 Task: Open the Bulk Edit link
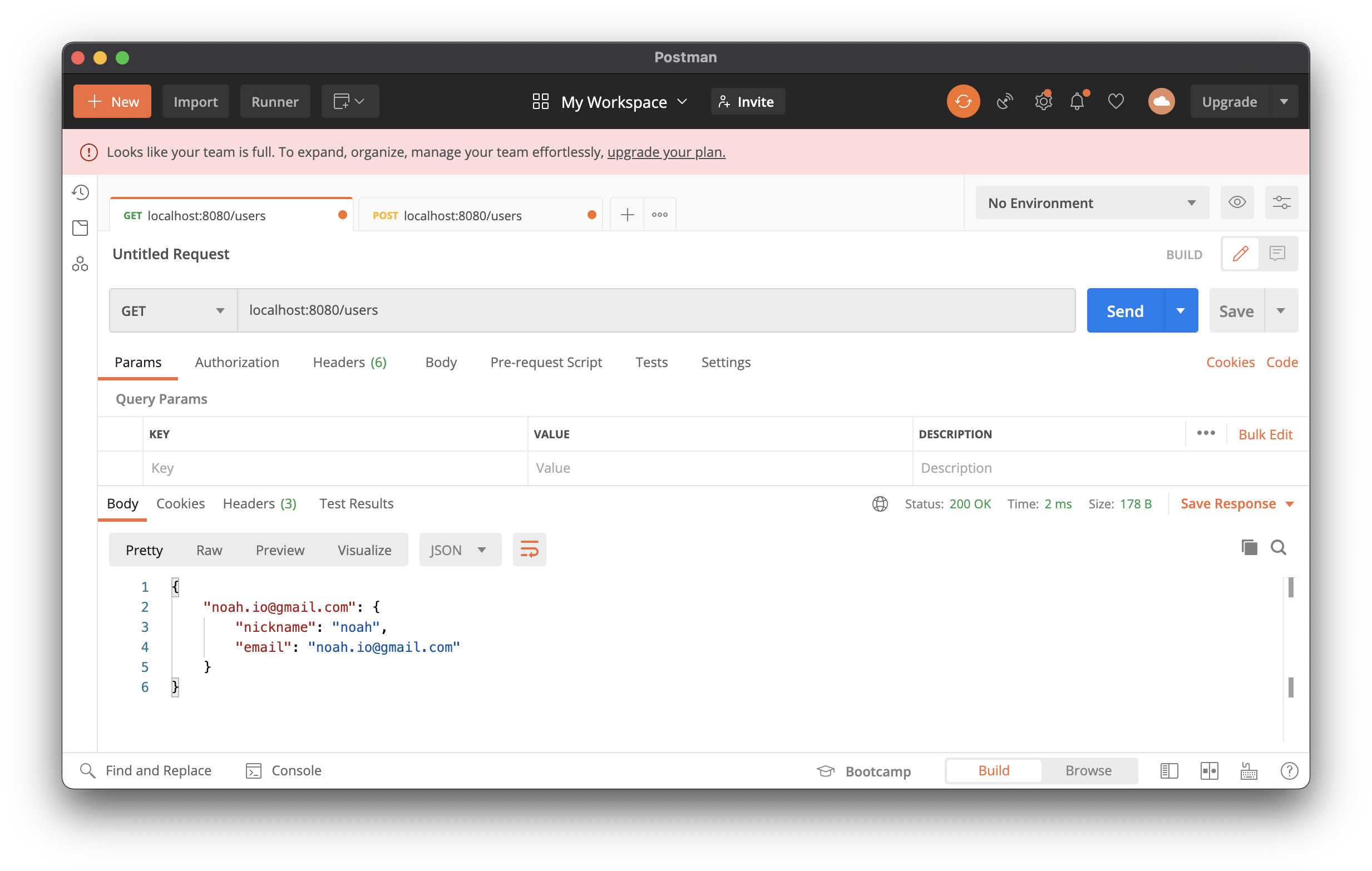[x=1265, y=434]
